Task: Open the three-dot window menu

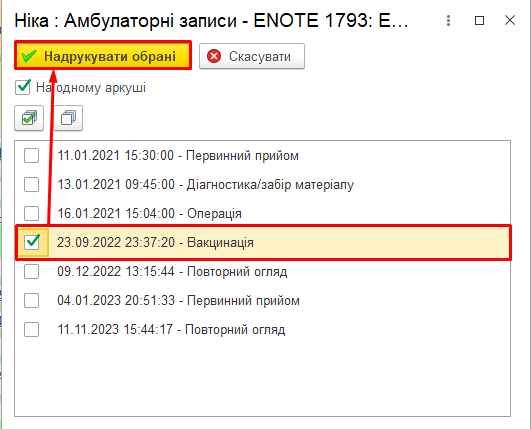Action: click(x=448, y=21)
